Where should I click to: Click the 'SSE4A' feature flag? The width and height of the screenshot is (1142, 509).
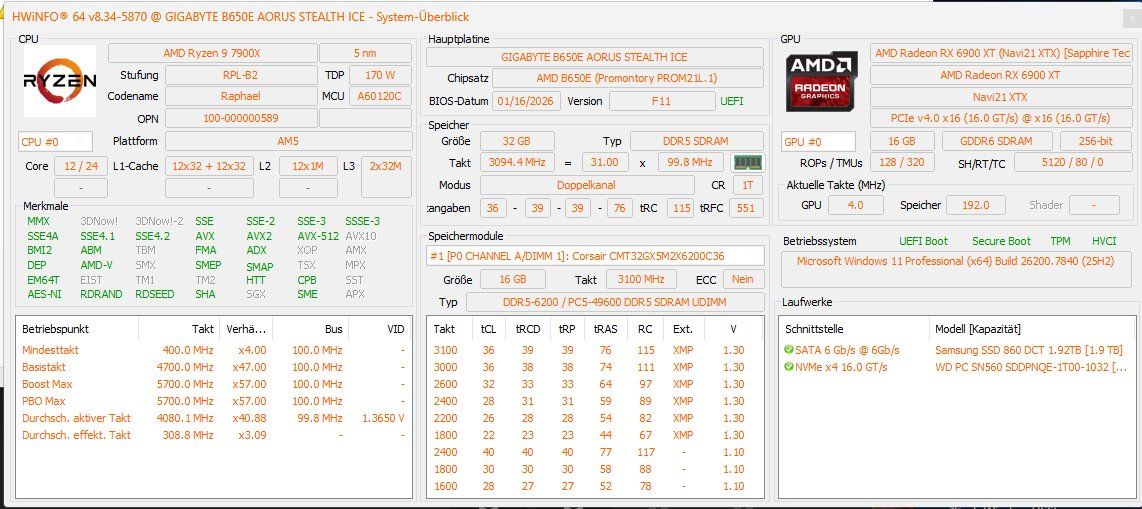point(43,236)
